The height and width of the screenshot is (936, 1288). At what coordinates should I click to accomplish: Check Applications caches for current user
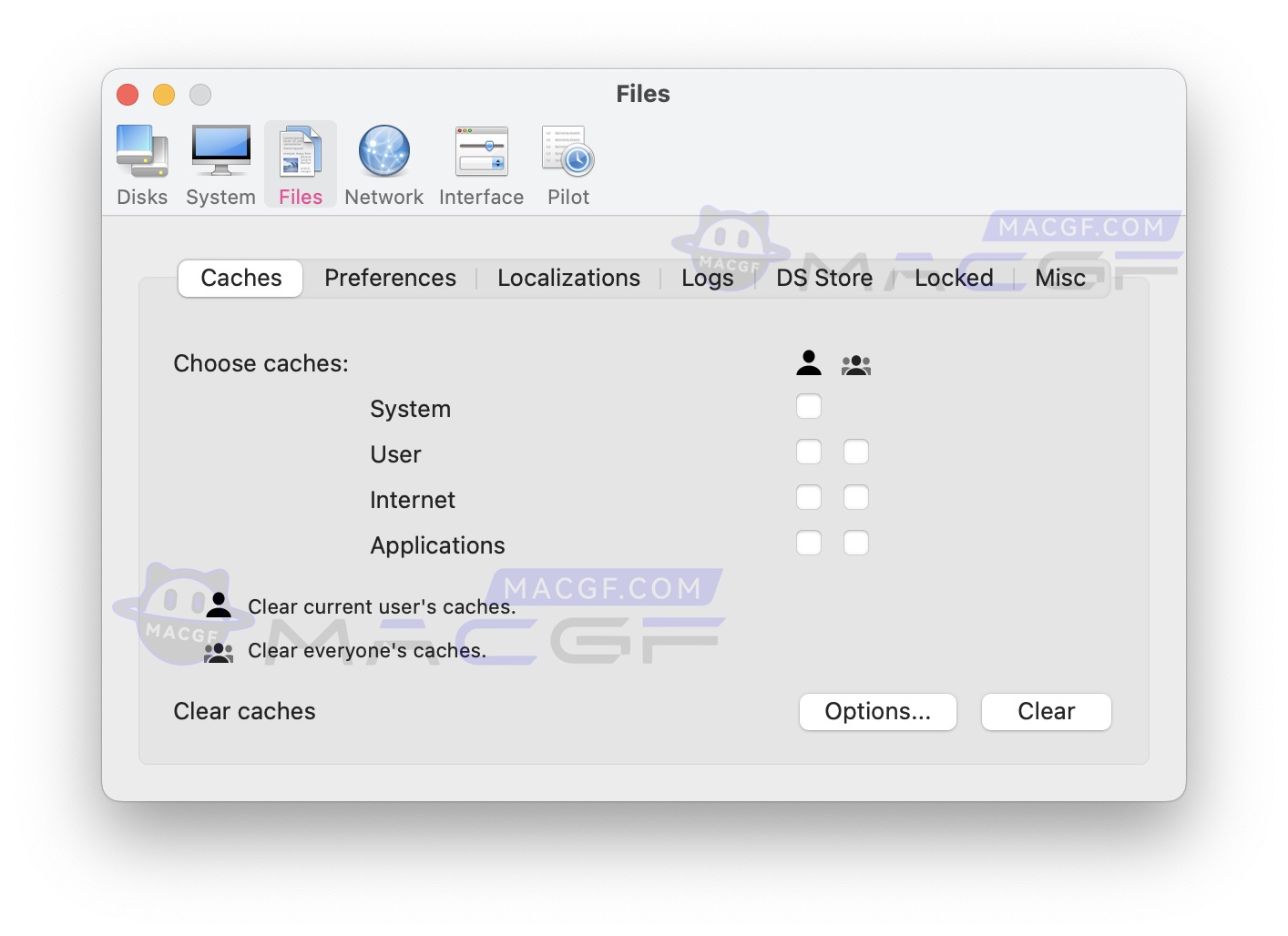click(x=808, y=543)
